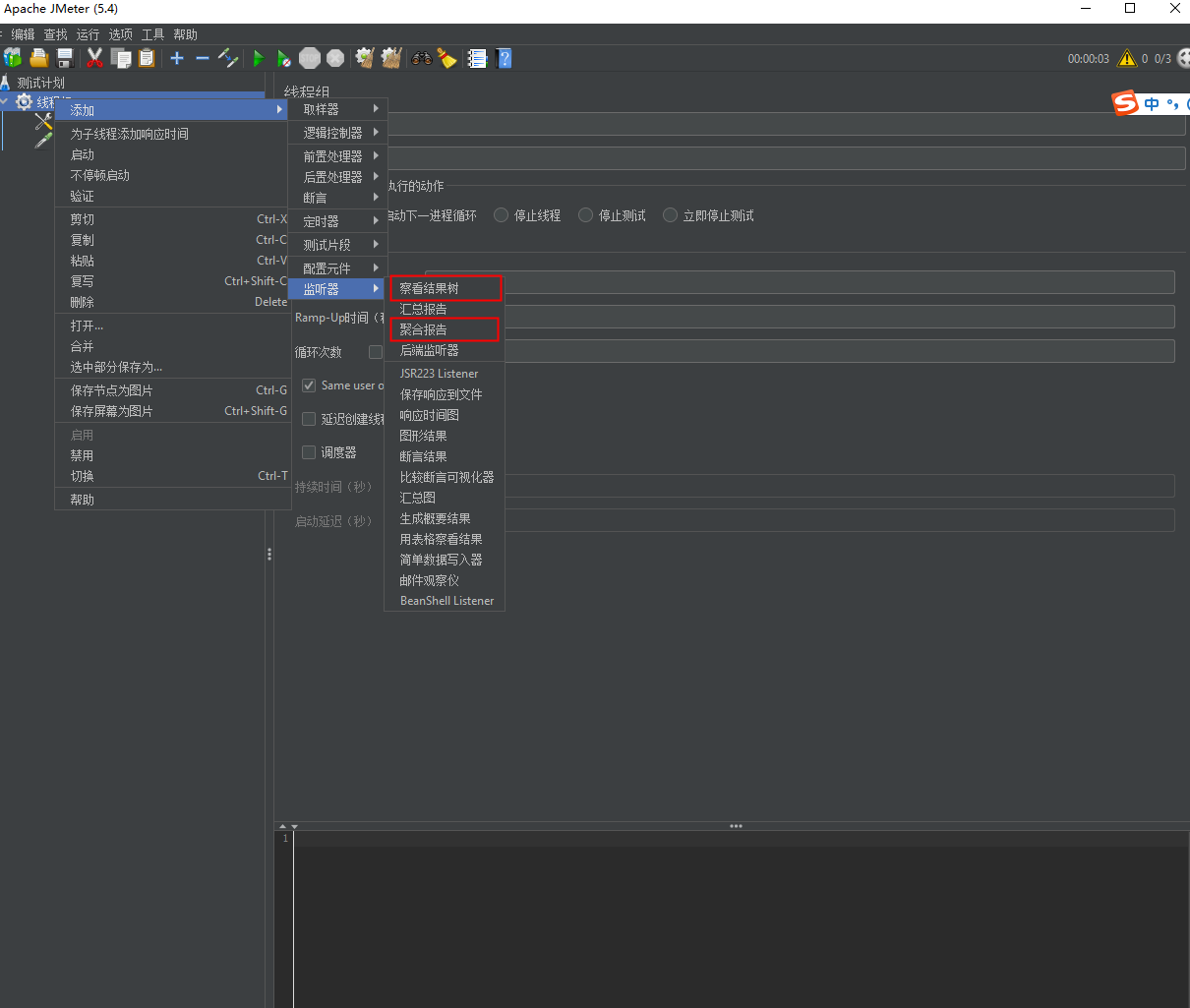Open the Templates toolbar icon
This screenshot has height=1008, width=1190.
coord(13,58)
